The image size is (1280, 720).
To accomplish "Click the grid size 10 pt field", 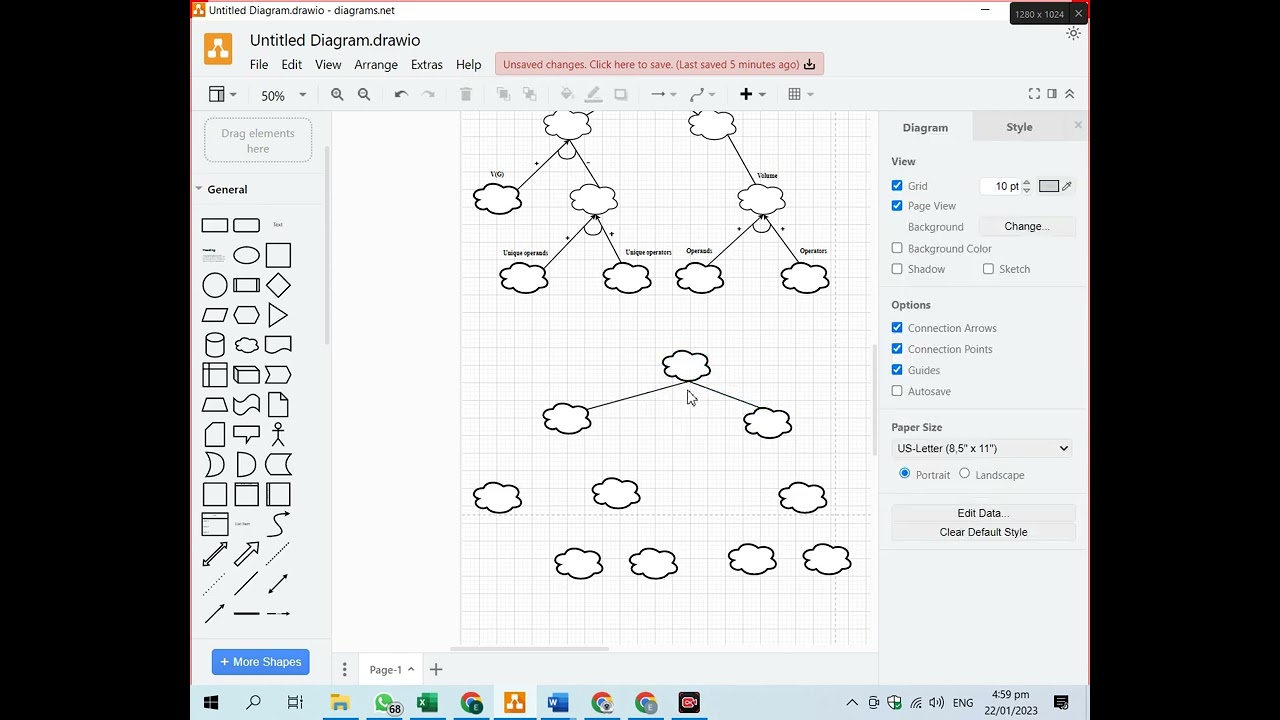I will tap(1001, 186).
